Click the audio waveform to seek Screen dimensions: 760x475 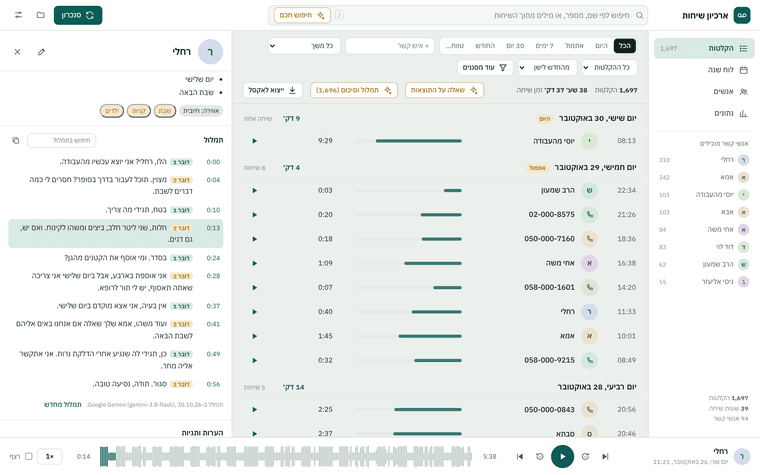[x=286, y=457]
